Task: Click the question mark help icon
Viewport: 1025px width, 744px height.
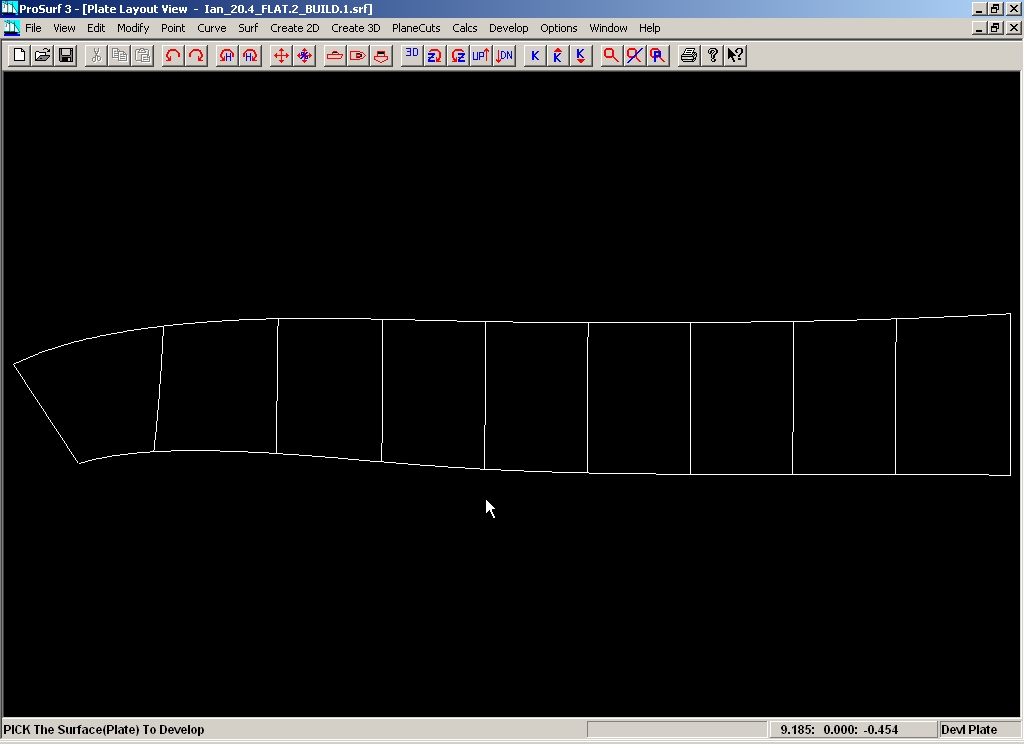Action: 712,56
